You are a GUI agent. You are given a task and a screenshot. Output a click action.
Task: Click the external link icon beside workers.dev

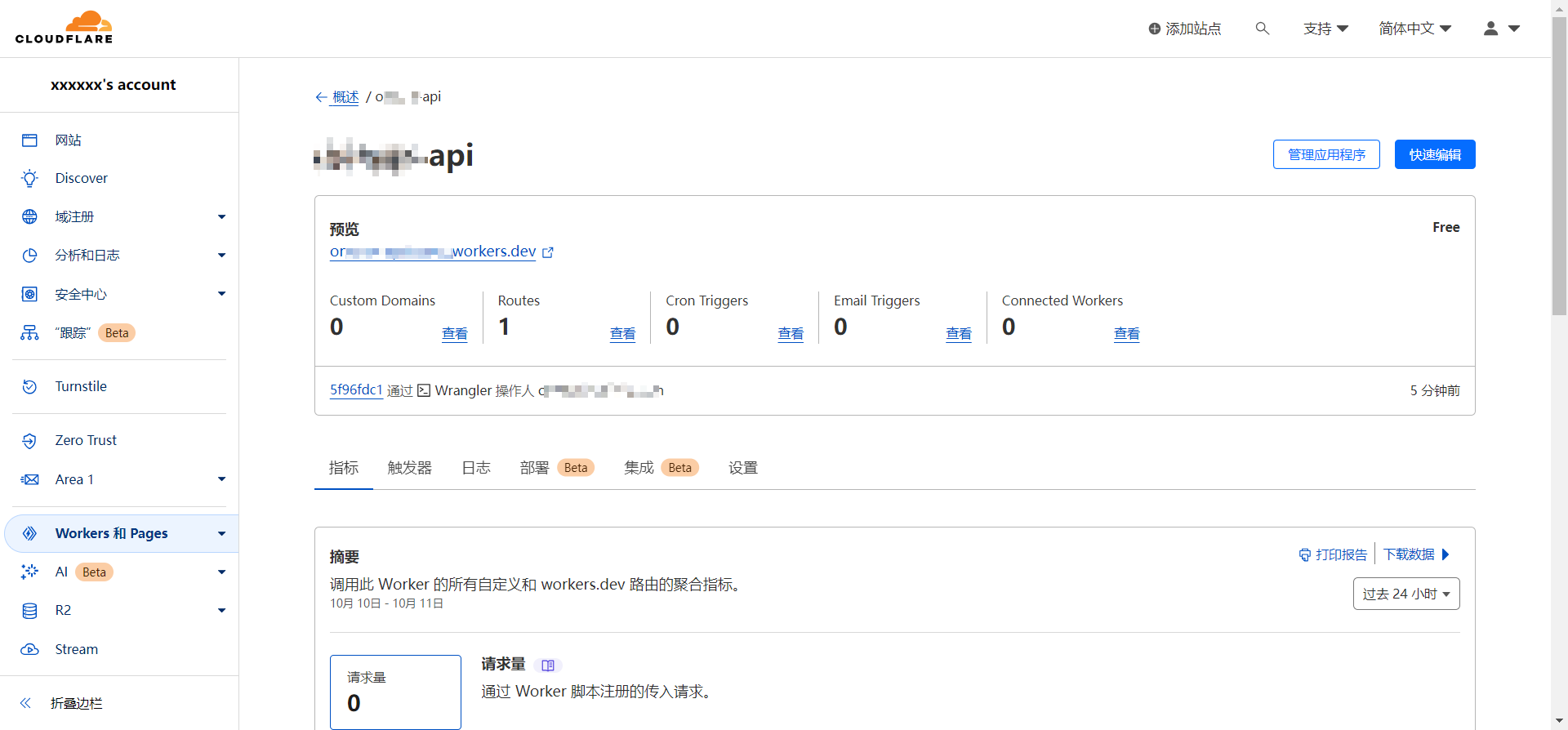(548, 252)
